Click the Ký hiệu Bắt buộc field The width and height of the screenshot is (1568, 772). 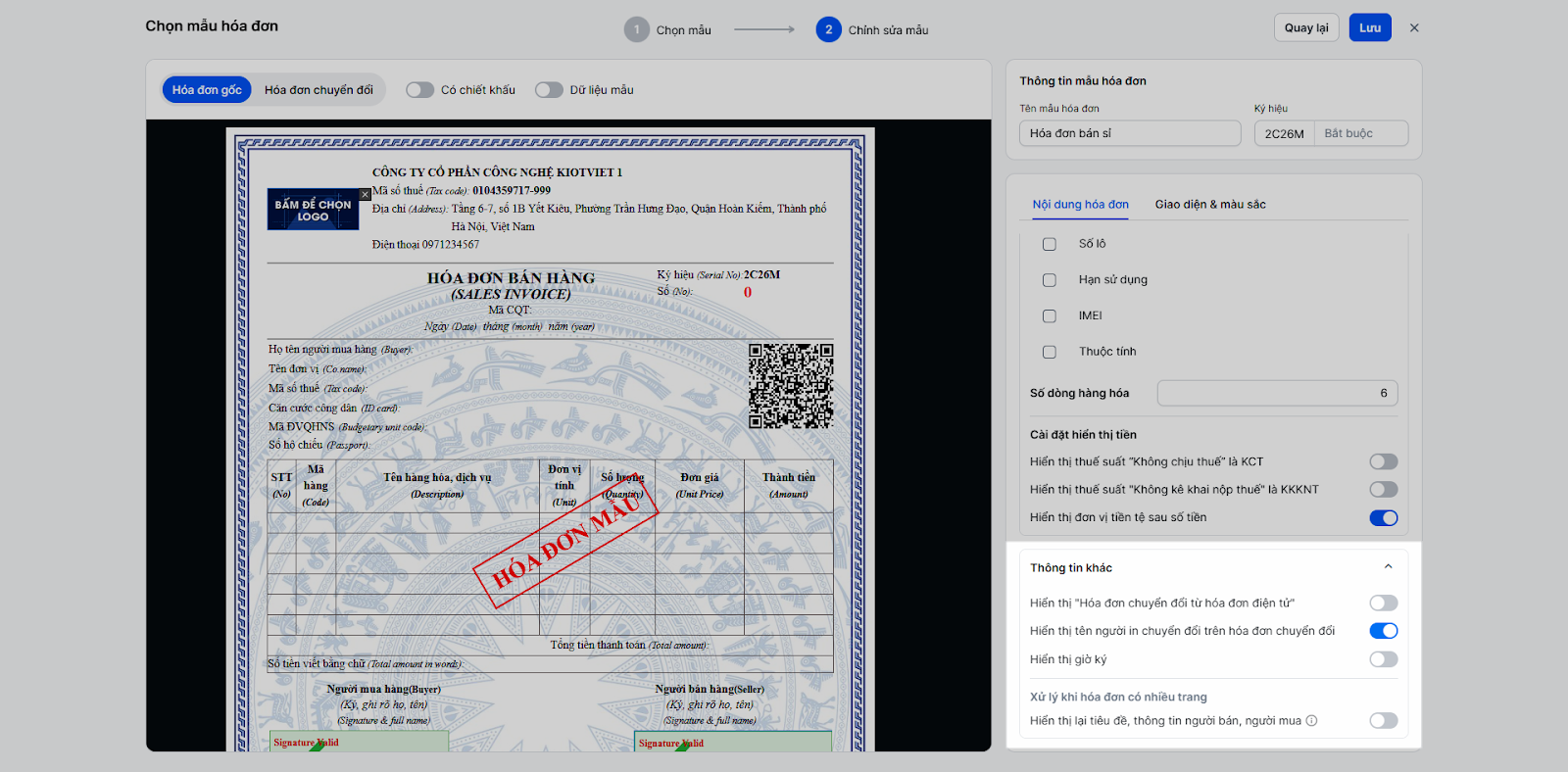[x=1360, y=133]
